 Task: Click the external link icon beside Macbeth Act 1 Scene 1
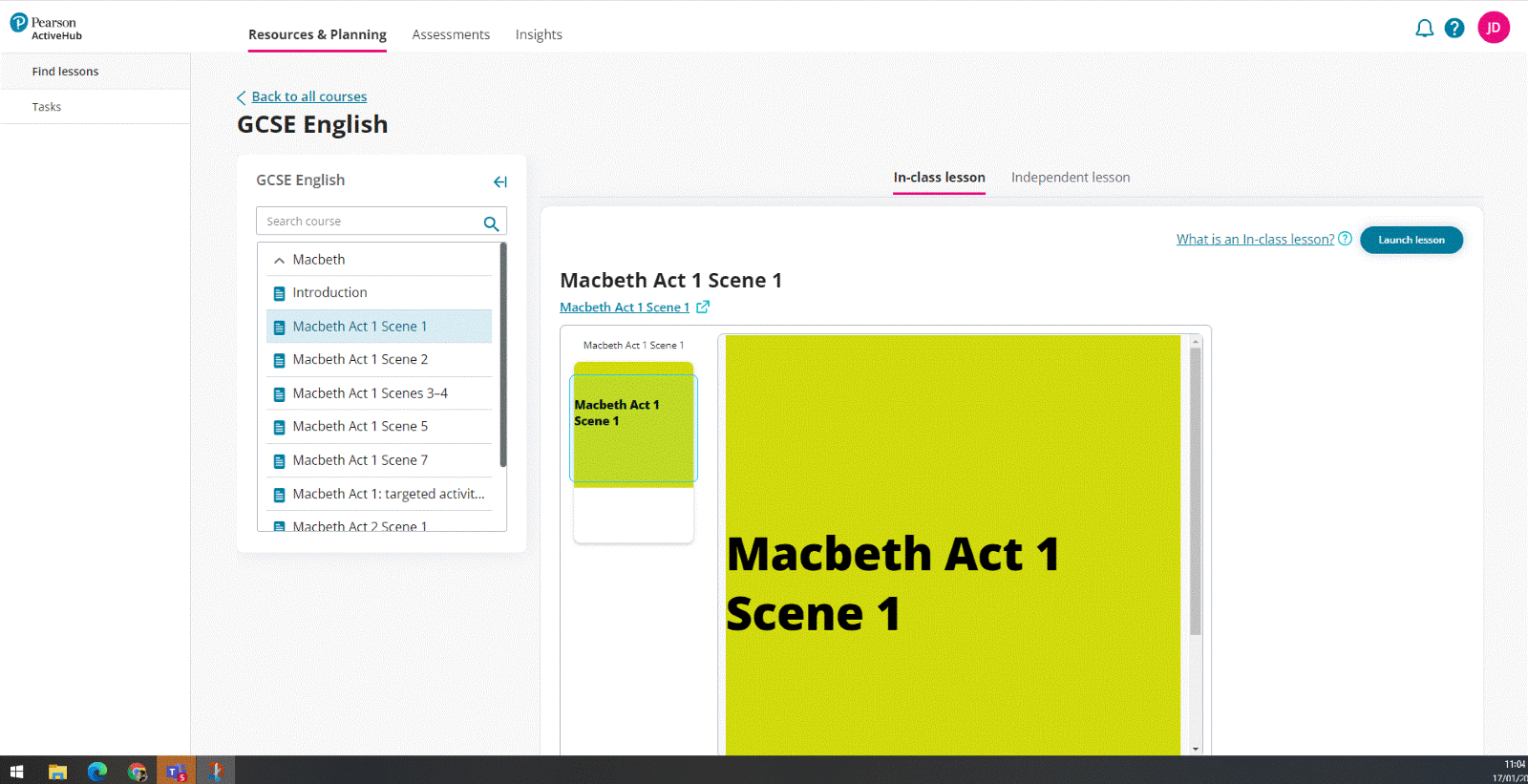[703, 307]
